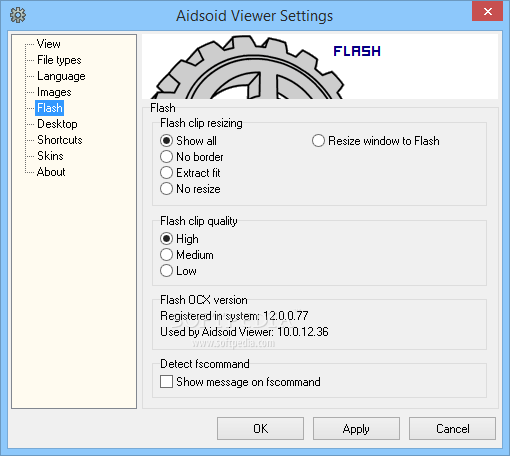The image size is (510, 456).
Task: Open the View settings page
Action: [49, 44]
